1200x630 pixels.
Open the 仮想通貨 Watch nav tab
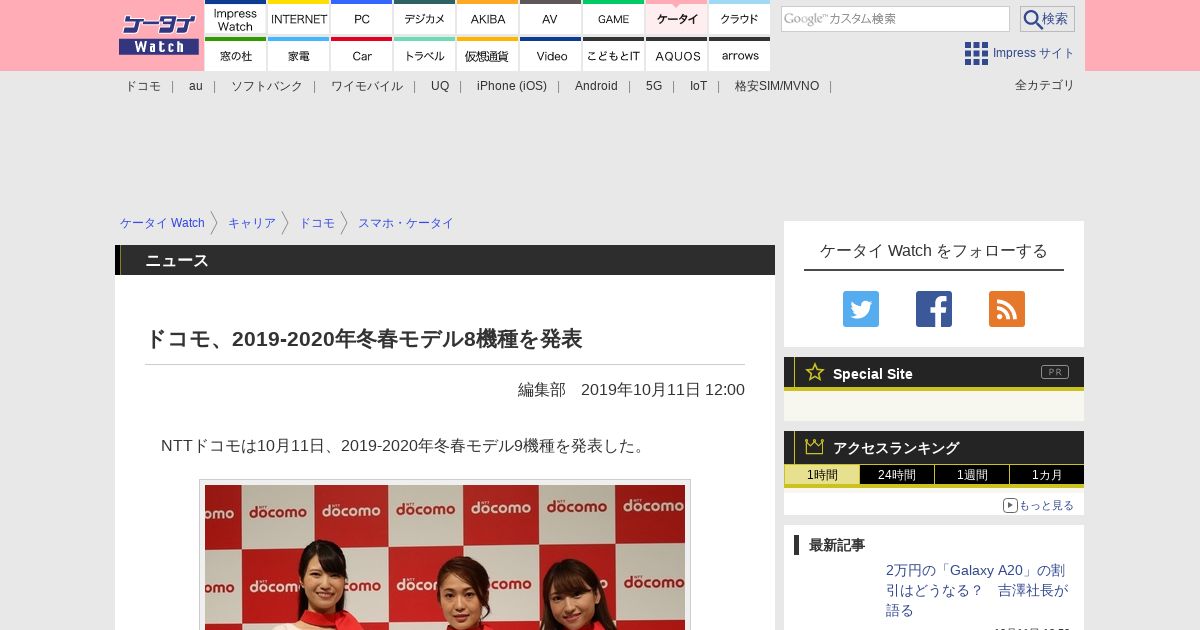pos(488,55)
